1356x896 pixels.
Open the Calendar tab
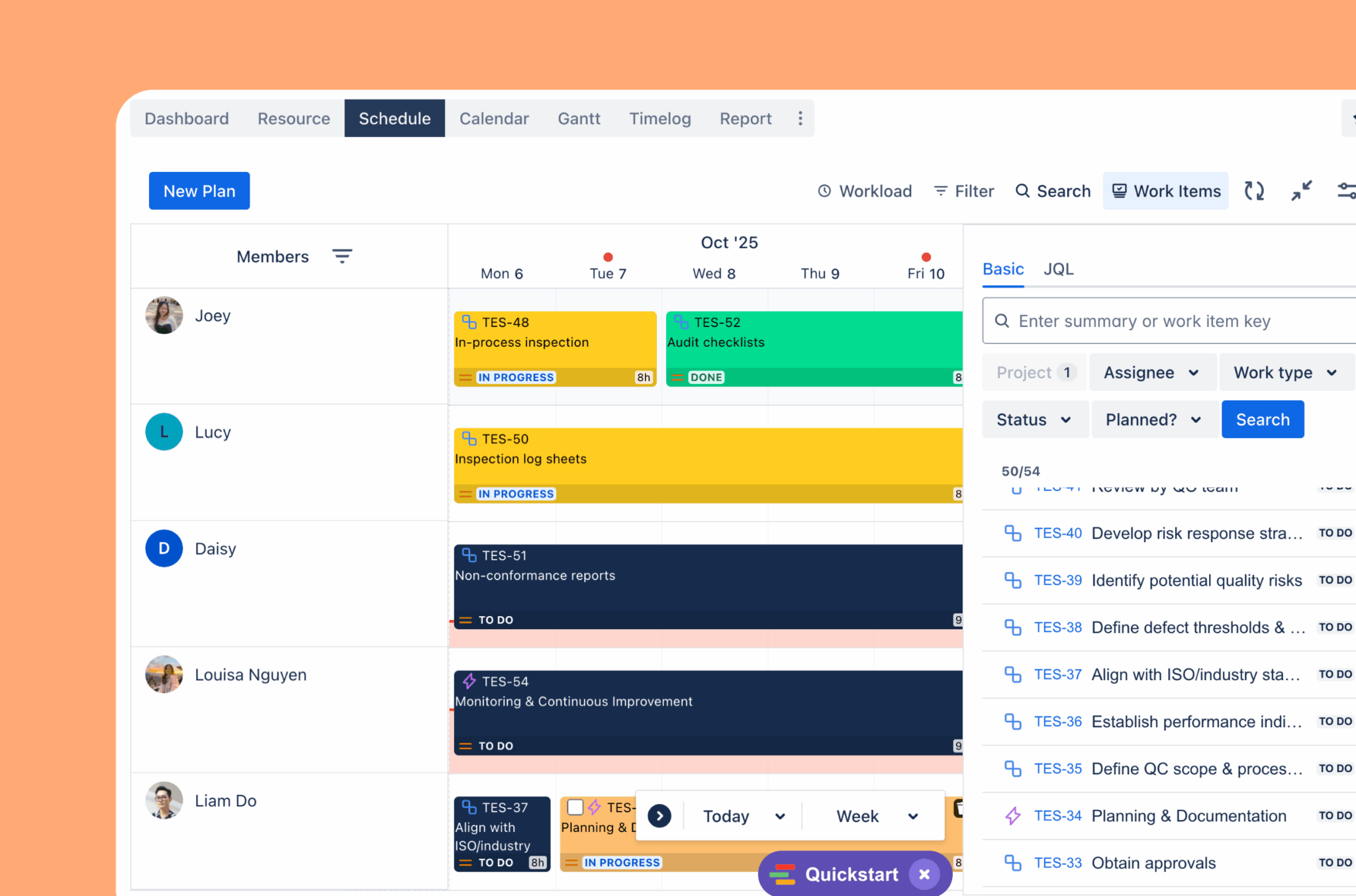[494, 118]
